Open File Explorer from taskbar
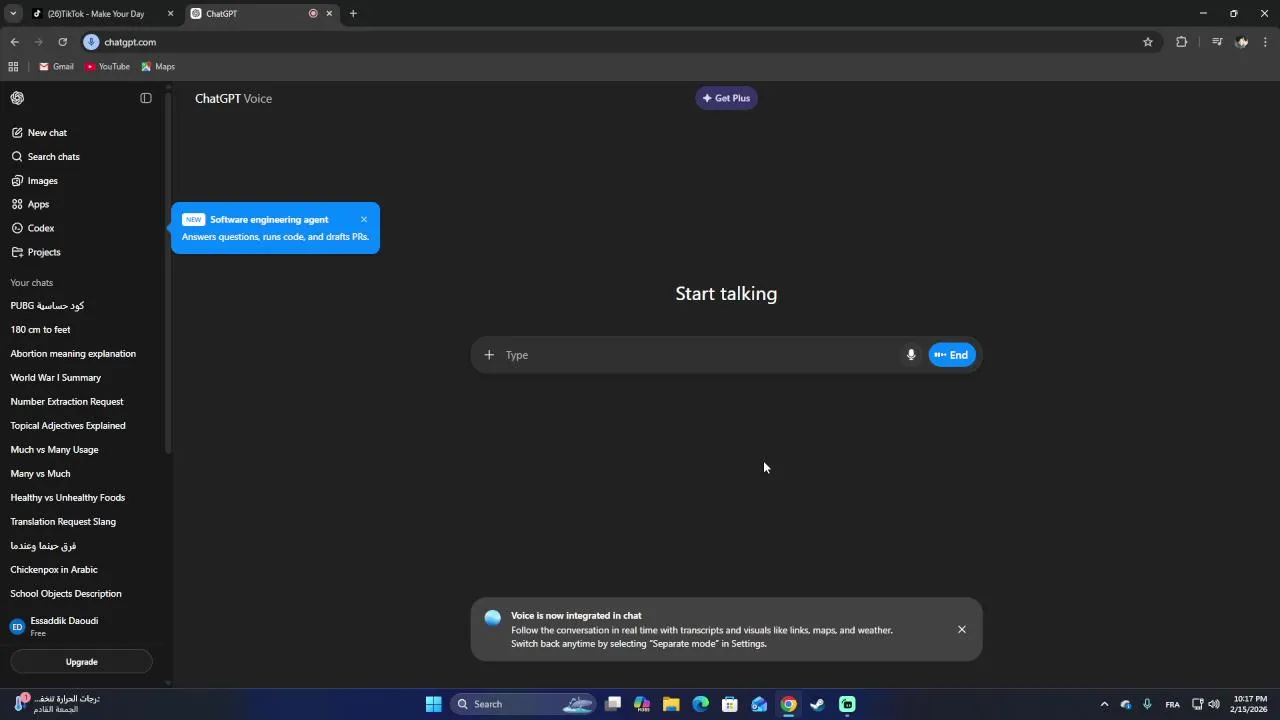 [x=671, y=704]
